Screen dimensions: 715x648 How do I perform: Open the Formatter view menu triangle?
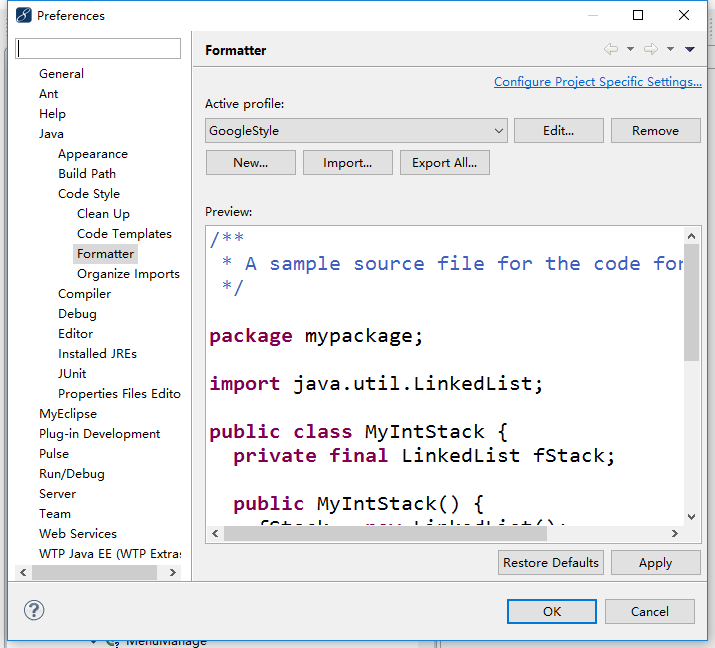point(689,49)
